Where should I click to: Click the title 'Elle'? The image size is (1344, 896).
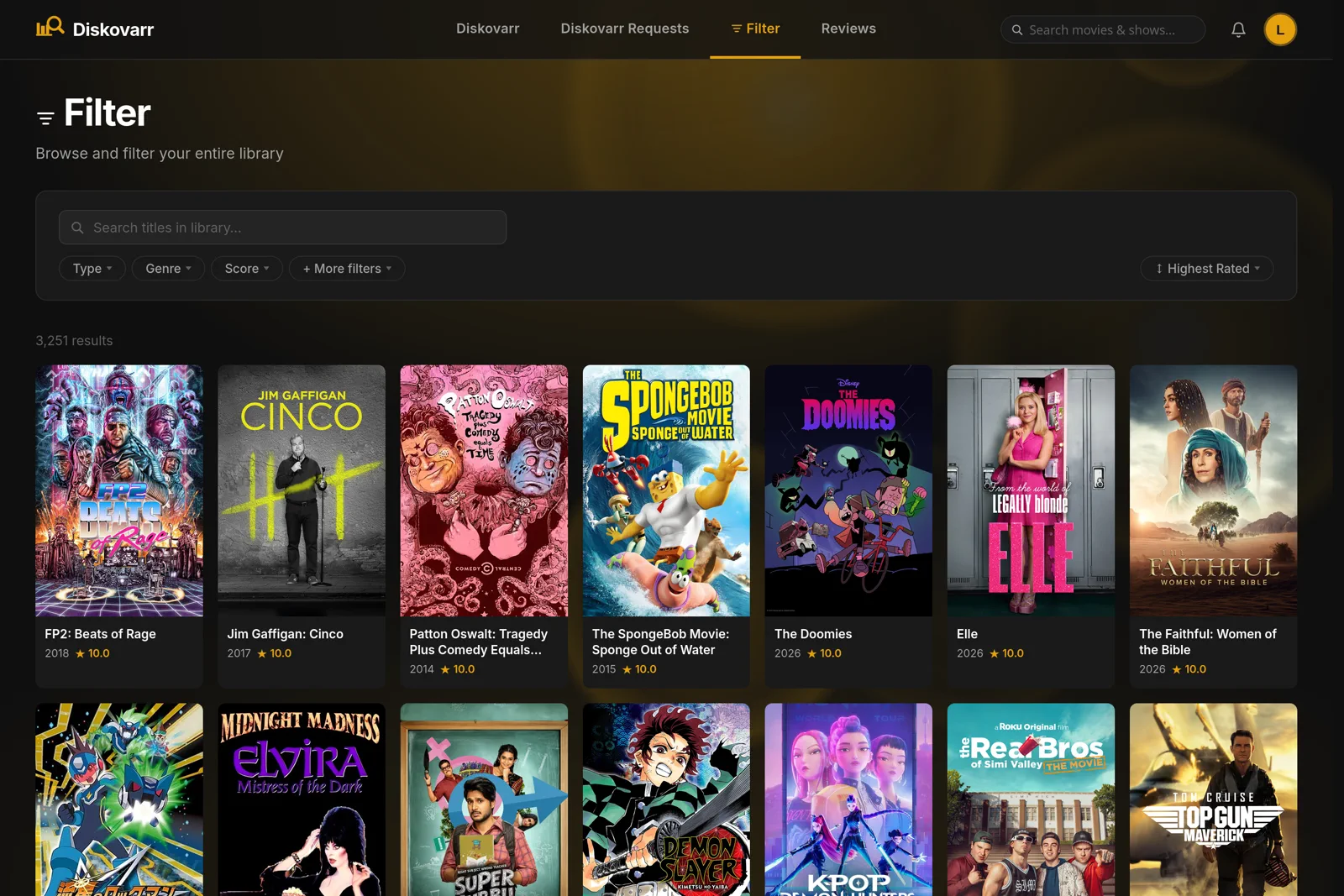pyautogui.click(x=967, y=634)
